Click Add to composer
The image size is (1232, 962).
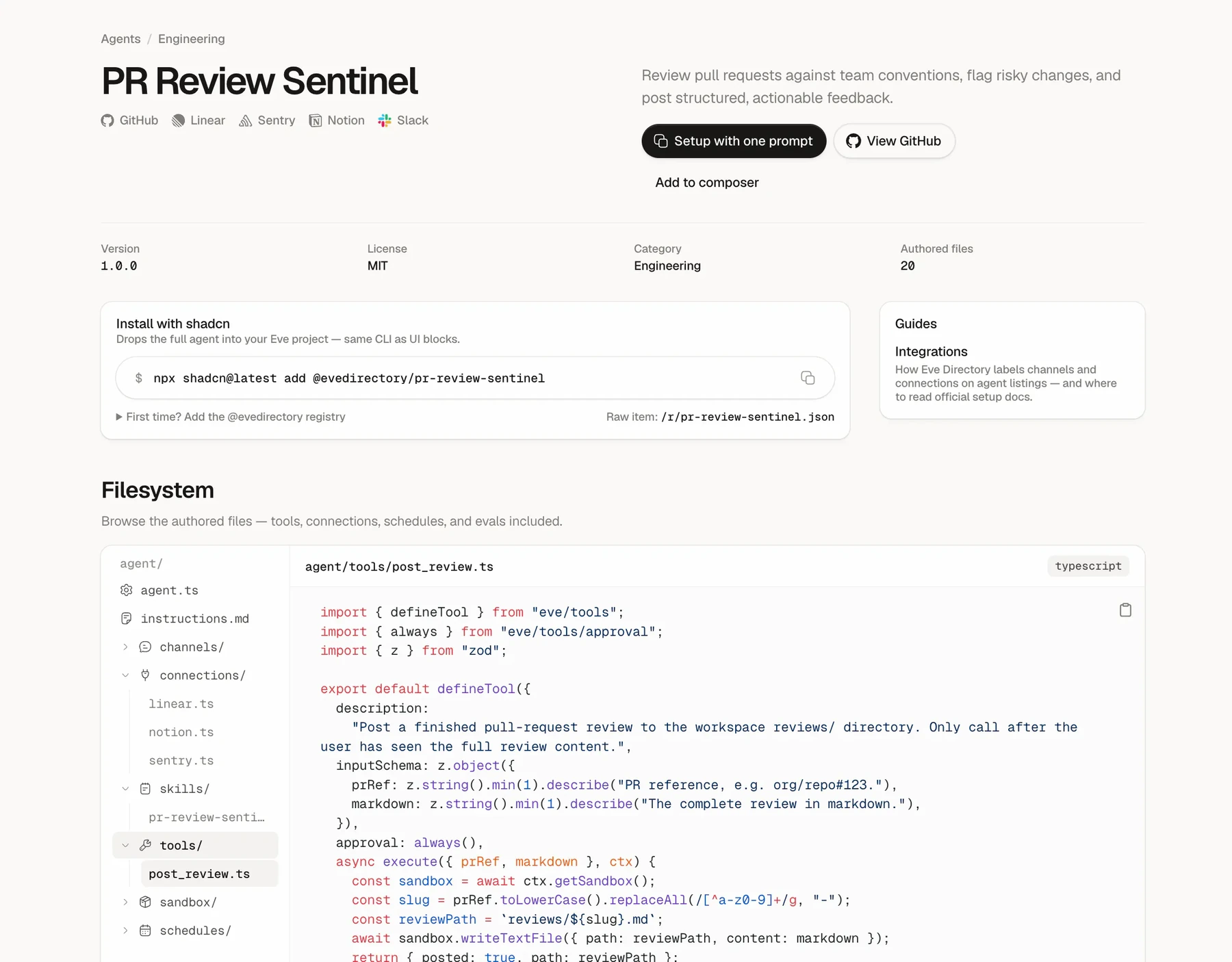[x=707, y=183]
